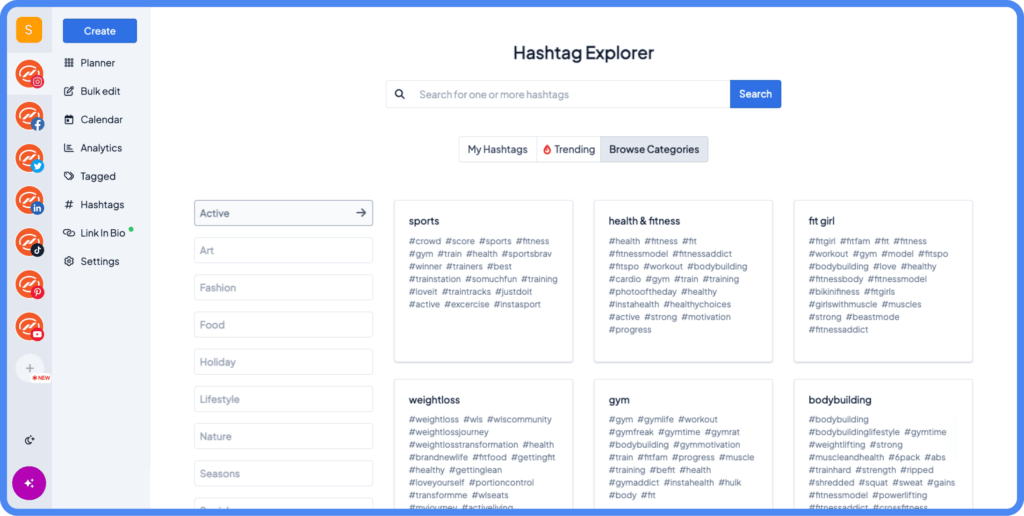
Task: Click #weightlossjourney hashtag text
Action: point(449,432)
